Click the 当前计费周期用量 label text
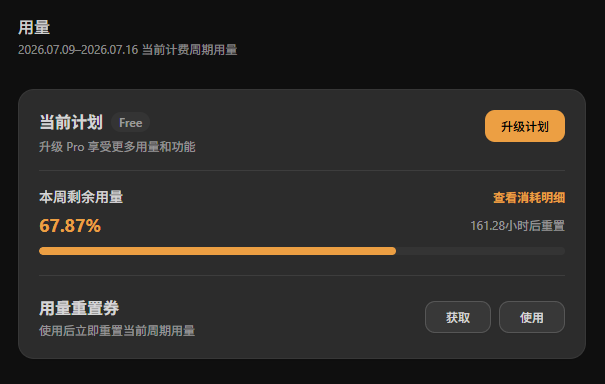Image resolution: width=605 pixels, height=384 pixels. [189, 50]
